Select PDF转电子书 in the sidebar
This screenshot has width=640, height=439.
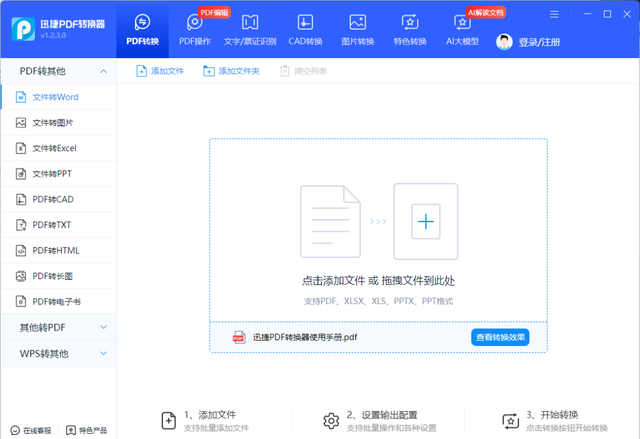pyautogui.click(x=59, y=302)
